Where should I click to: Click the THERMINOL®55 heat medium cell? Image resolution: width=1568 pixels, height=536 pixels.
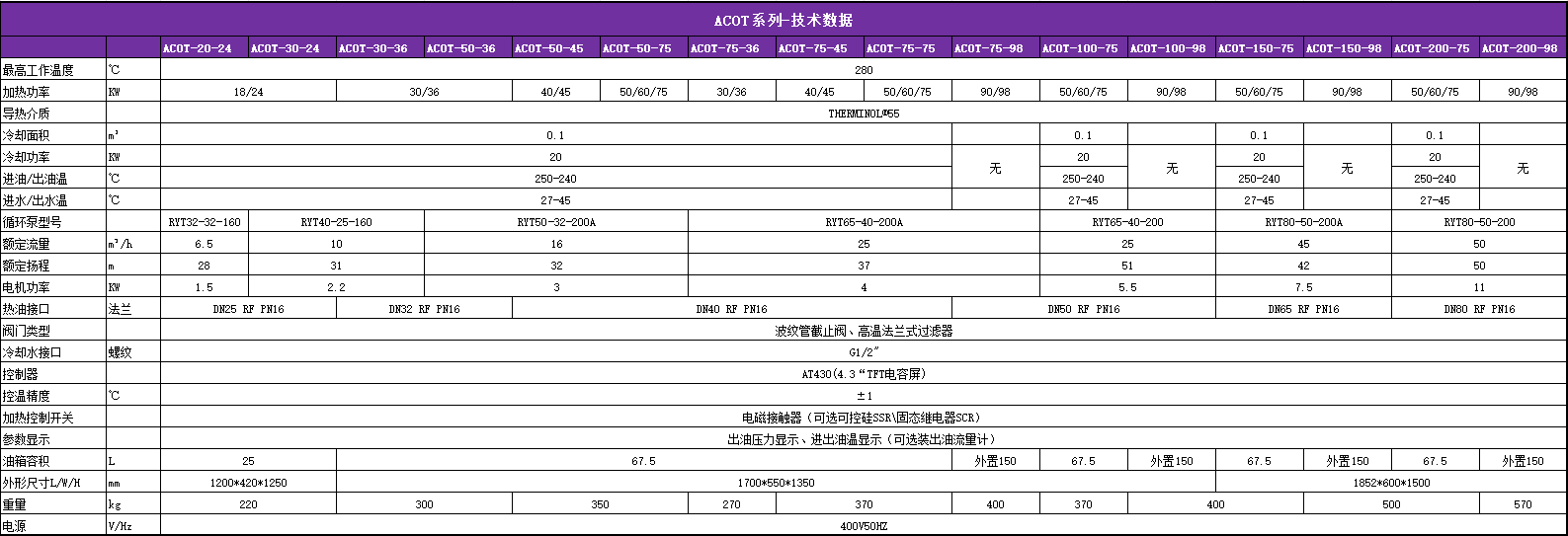coord(864,114)
